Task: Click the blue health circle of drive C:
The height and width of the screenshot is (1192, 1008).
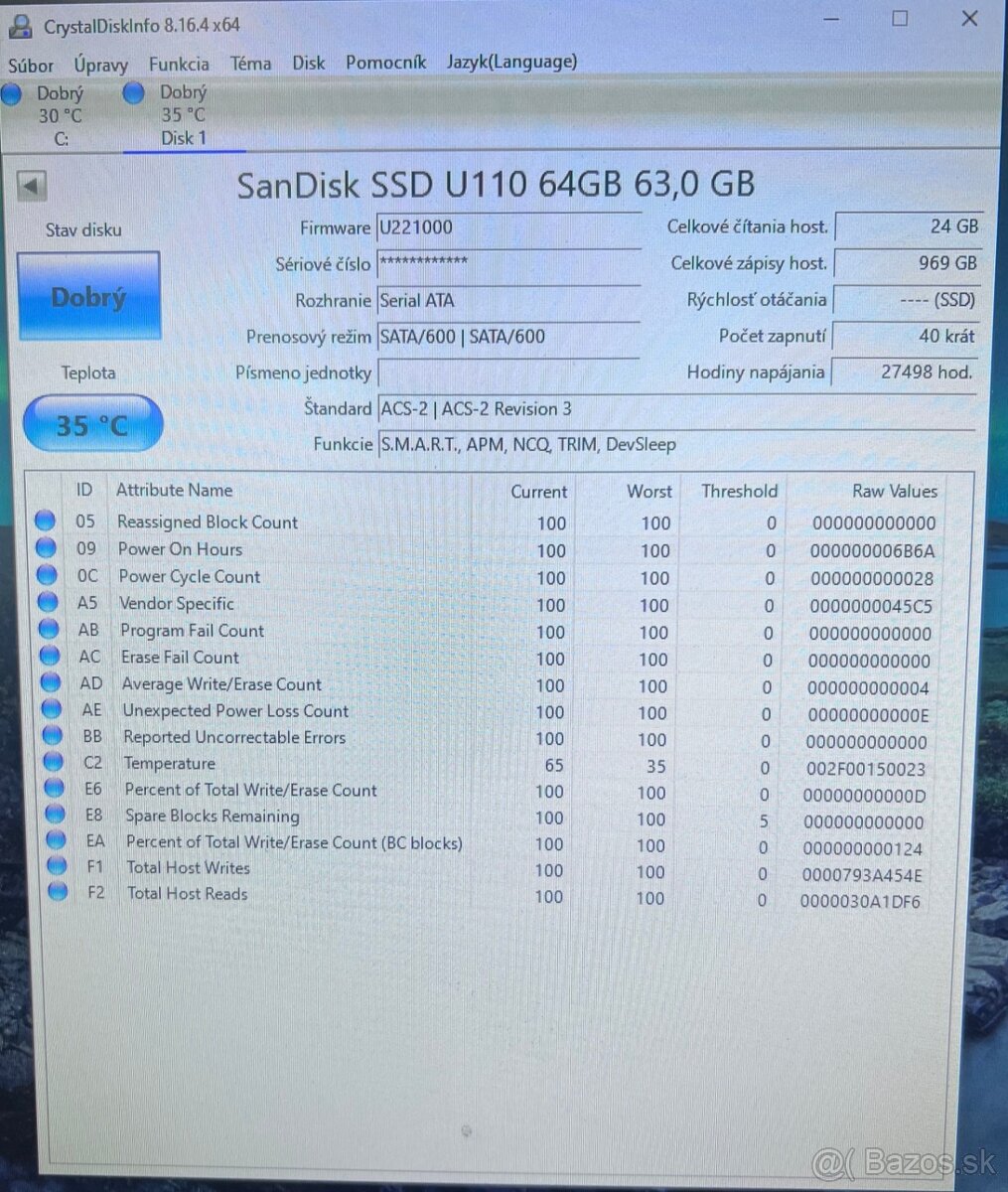Action: pos(11,94)
